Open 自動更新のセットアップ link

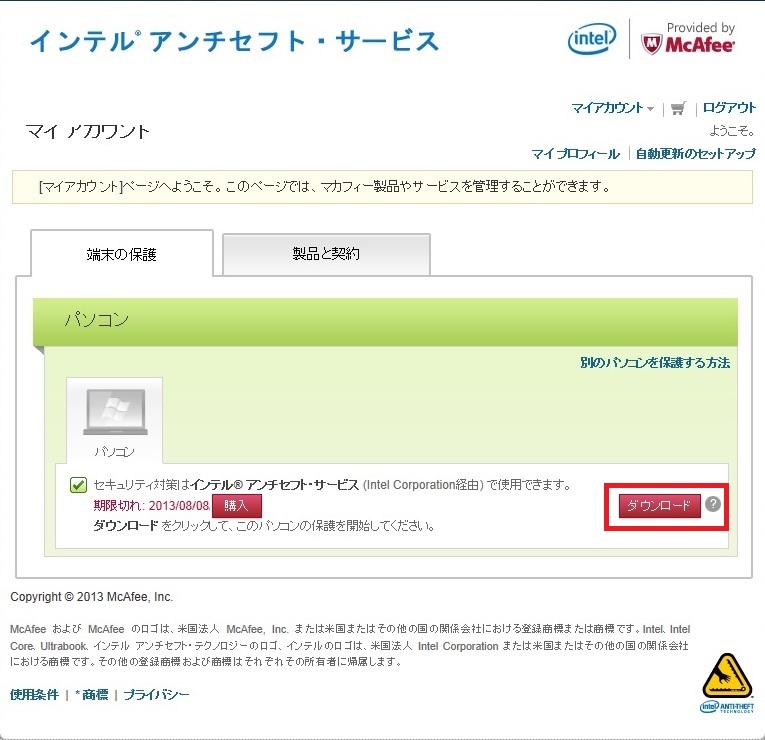pos(695,154)
